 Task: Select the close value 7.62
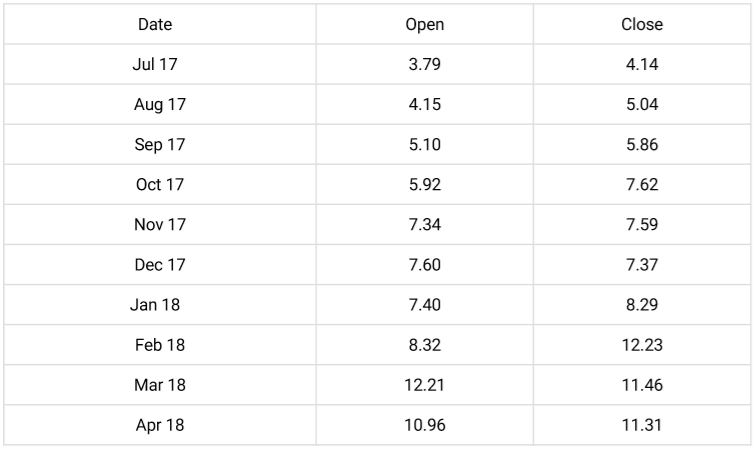click(642, 184)
